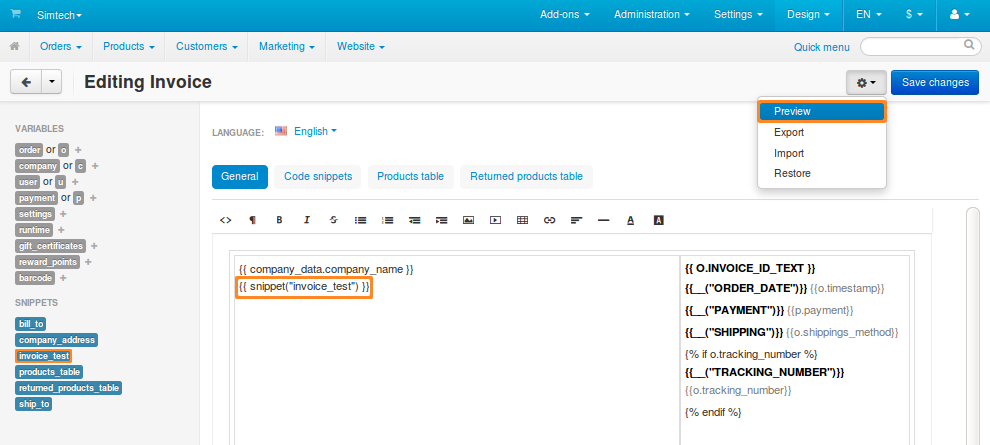
Task: Open the Add-ons menu
Action: (564, 15)
